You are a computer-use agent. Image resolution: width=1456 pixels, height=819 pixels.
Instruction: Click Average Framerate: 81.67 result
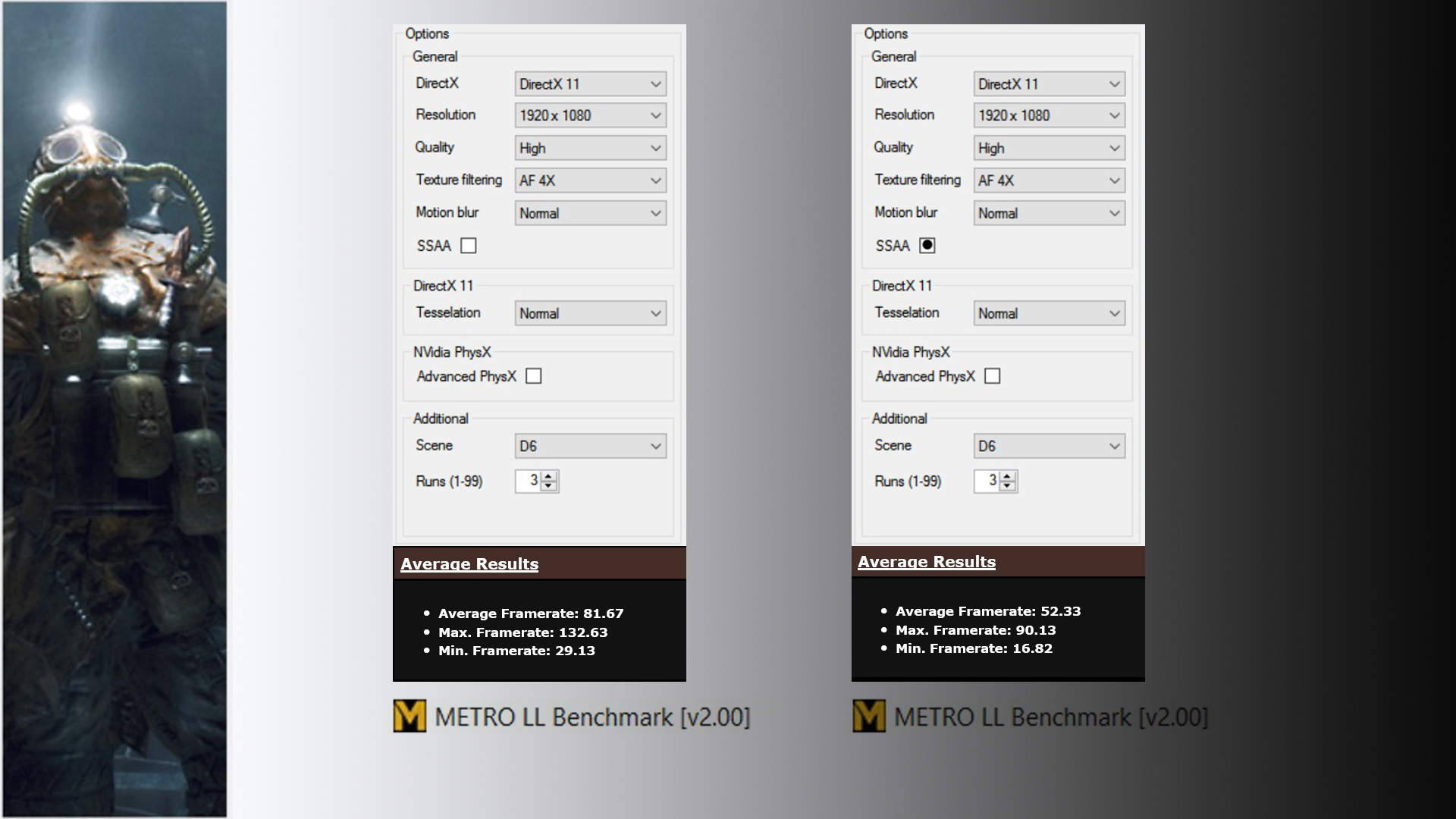[x=531, y=613]
